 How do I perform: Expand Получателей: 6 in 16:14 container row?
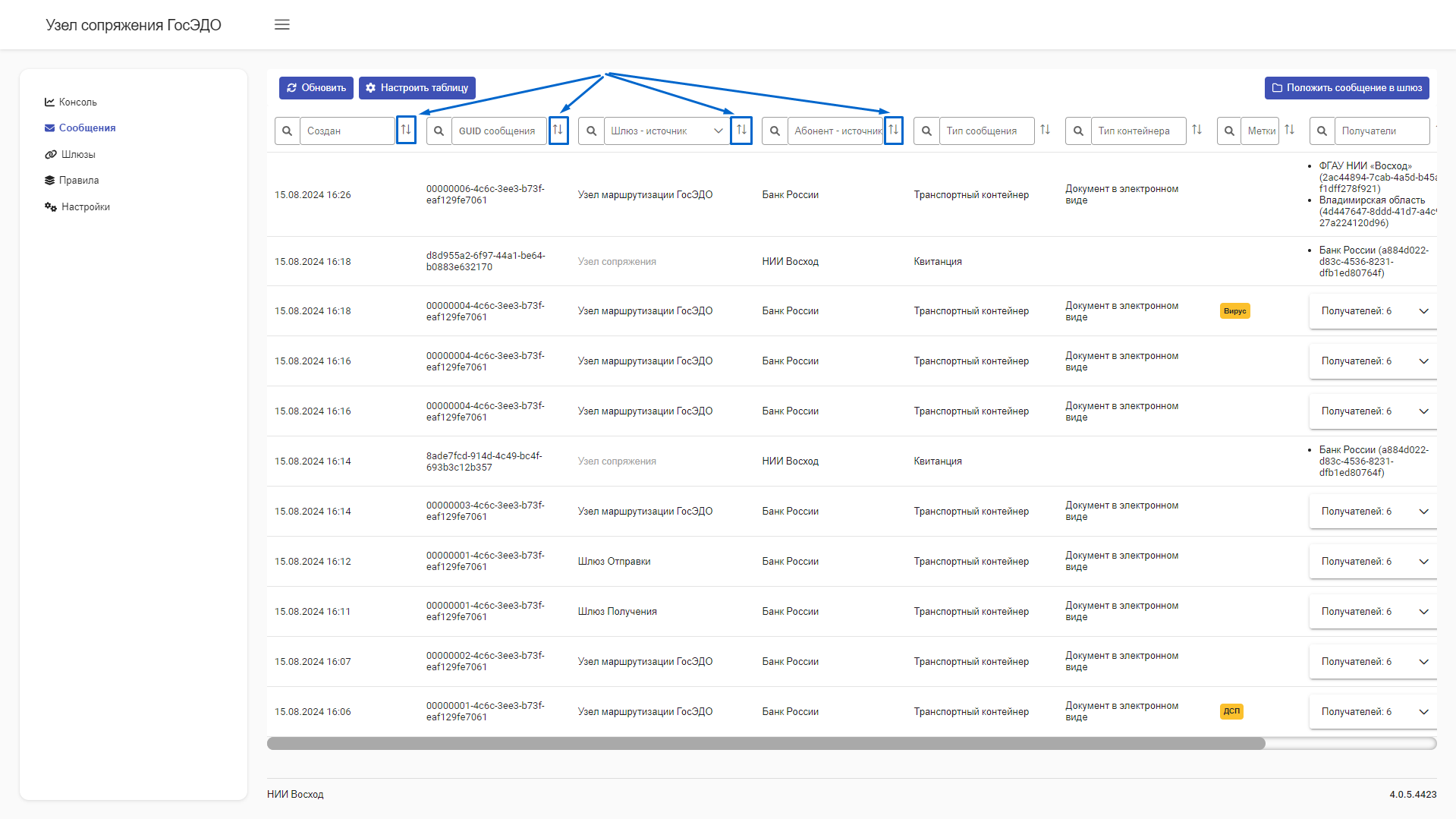pos(1373,512)
